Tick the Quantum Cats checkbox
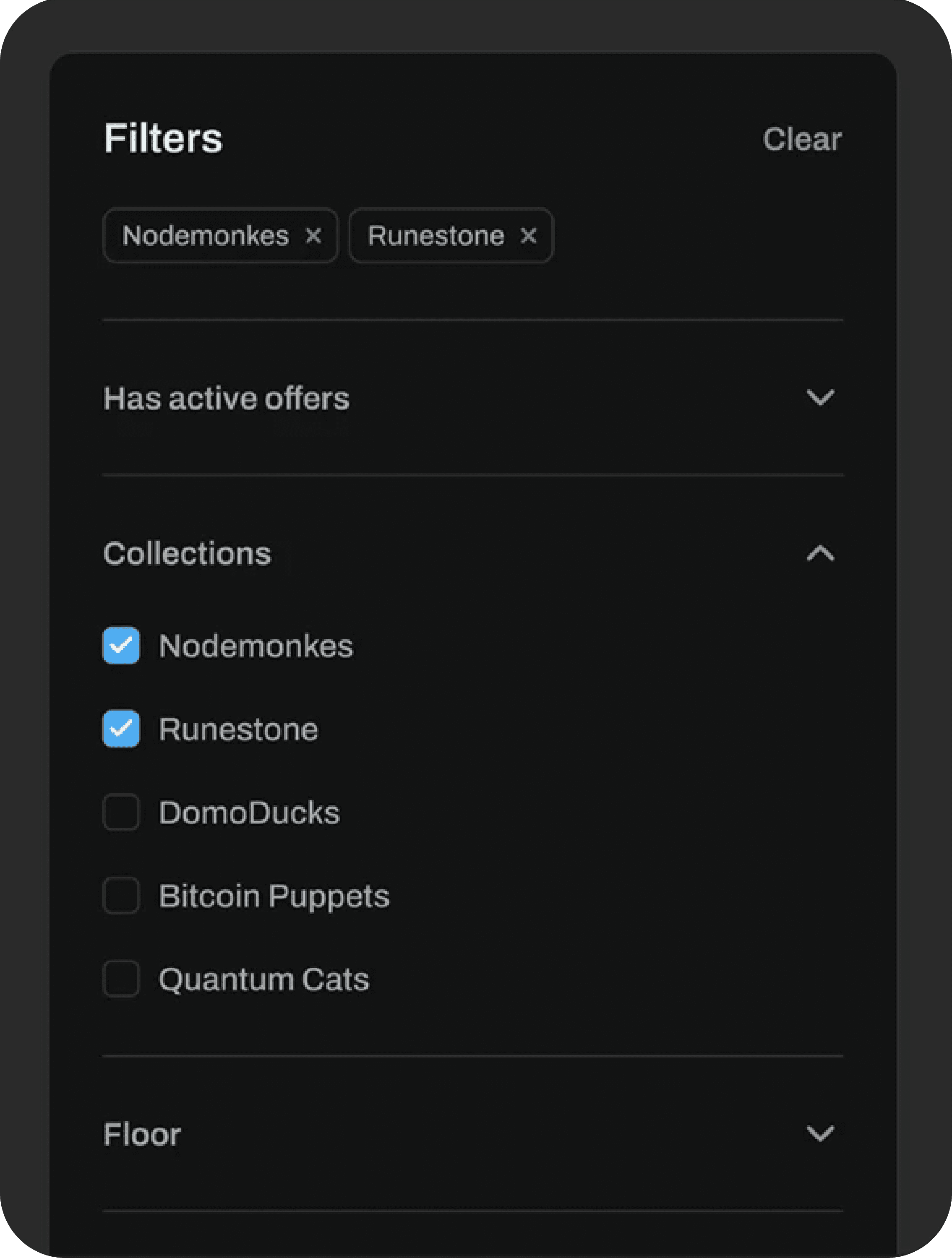The height and width of the screenshot is (1258, 952). (x=121, y=979)
